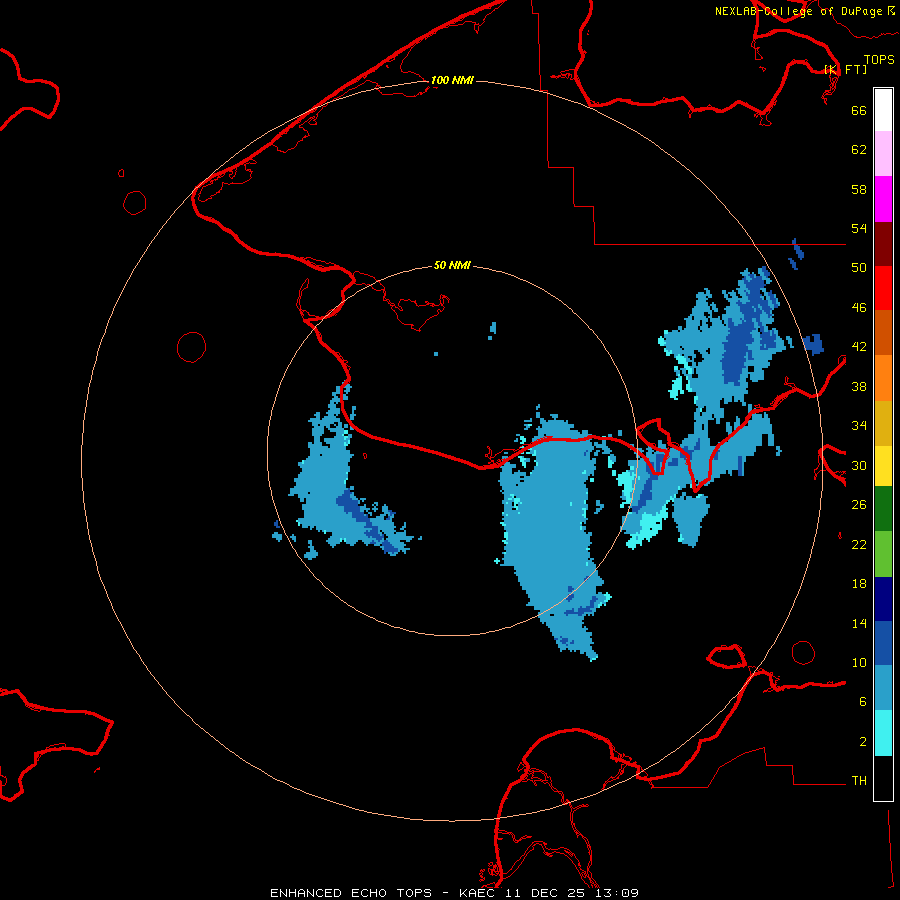Image resolution: width=900 pixels, height=900 pixels.
Task: Select the '42' scale label
Action: (859, 347)
